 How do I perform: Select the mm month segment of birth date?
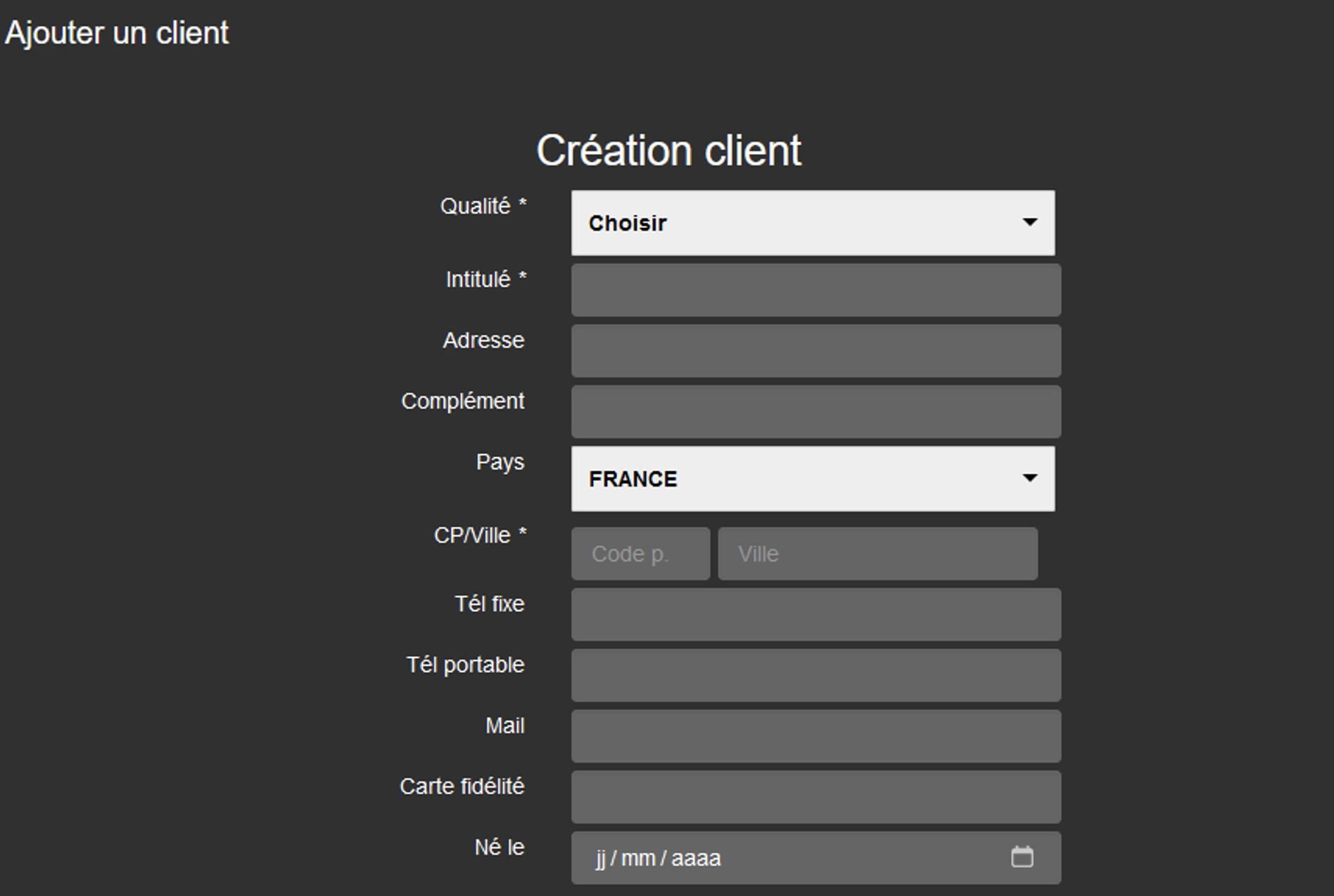pos(638,859)
